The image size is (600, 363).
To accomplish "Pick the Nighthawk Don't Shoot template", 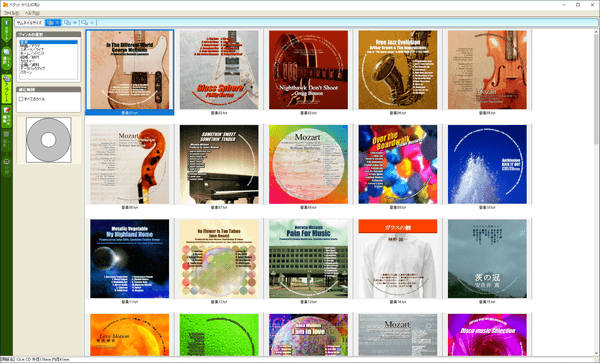I will tap(308, 70).
